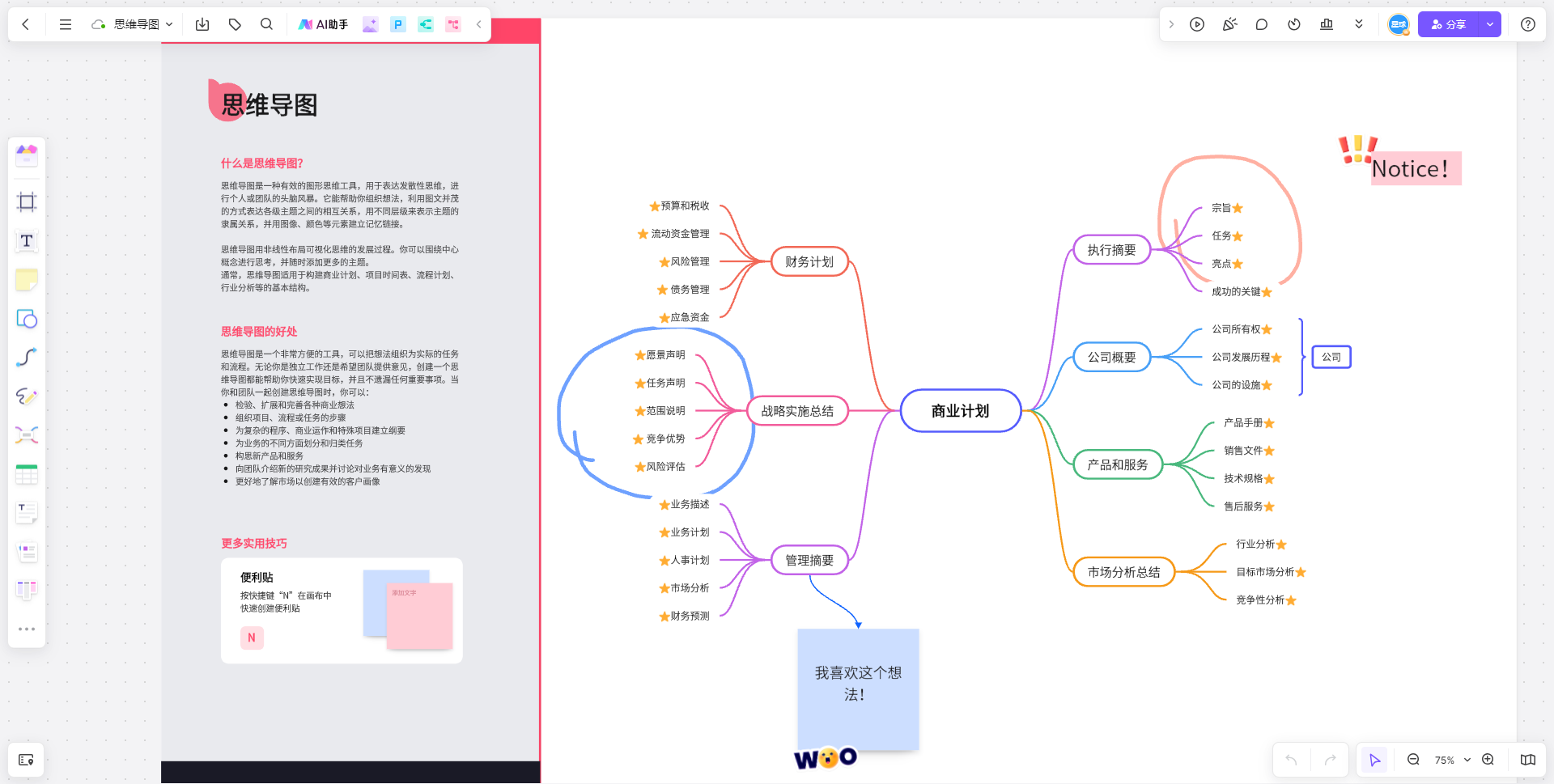The height and width of the screenshot is (784, 1554).
Task: Open the help question mark icon
Action: coord(1528,24)
